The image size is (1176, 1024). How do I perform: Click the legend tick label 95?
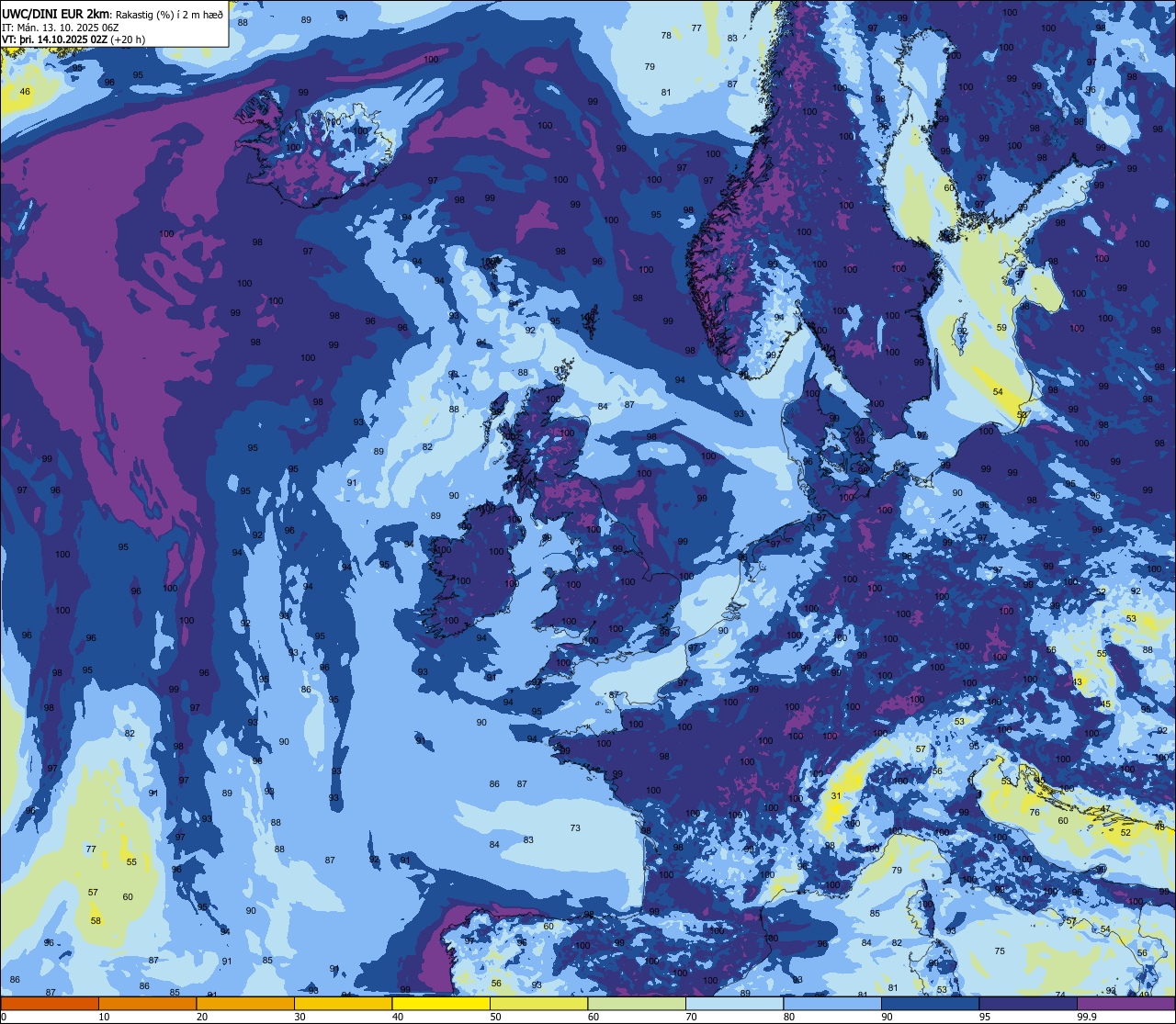click(x=985, y=1017)
